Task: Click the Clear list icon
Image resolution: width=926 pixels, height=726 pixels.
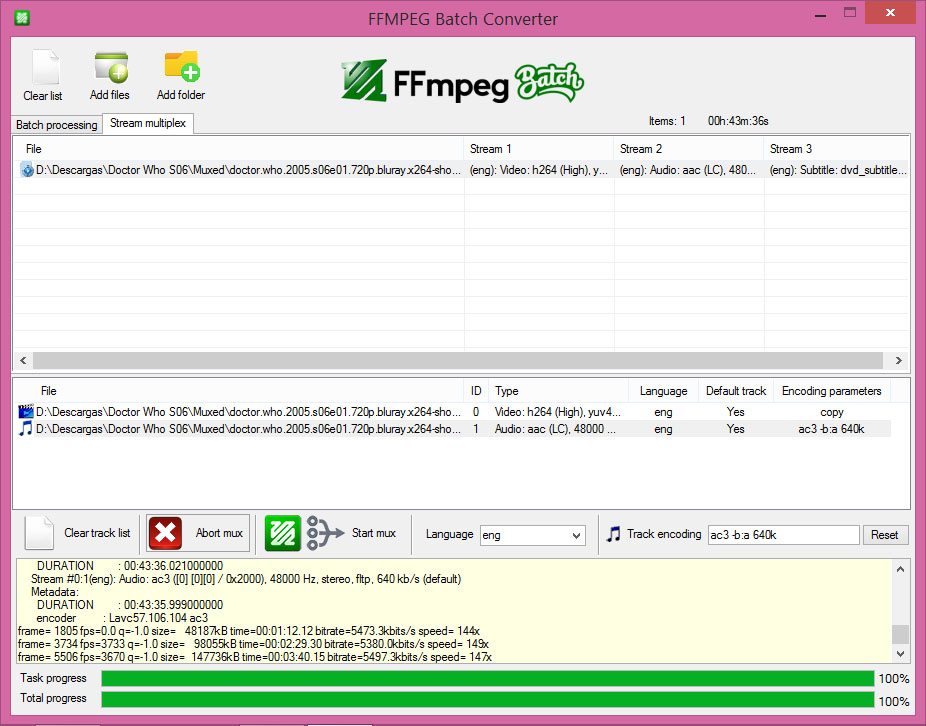Action: pyautogui.click(x=45, y=67)
